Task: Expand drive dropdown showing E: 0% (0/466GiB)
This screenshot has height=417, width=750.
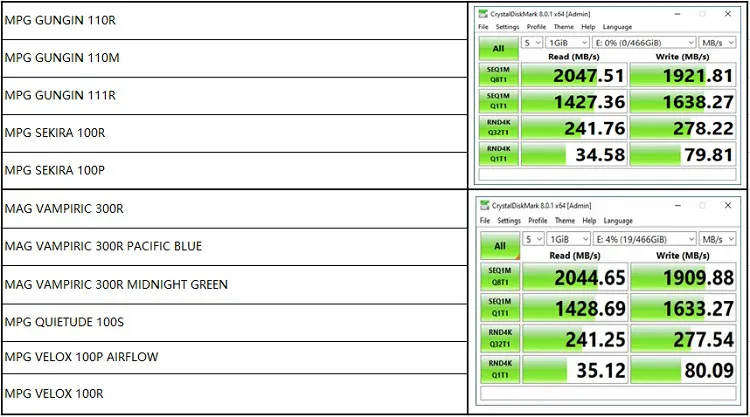Action: tap(644, 43)
